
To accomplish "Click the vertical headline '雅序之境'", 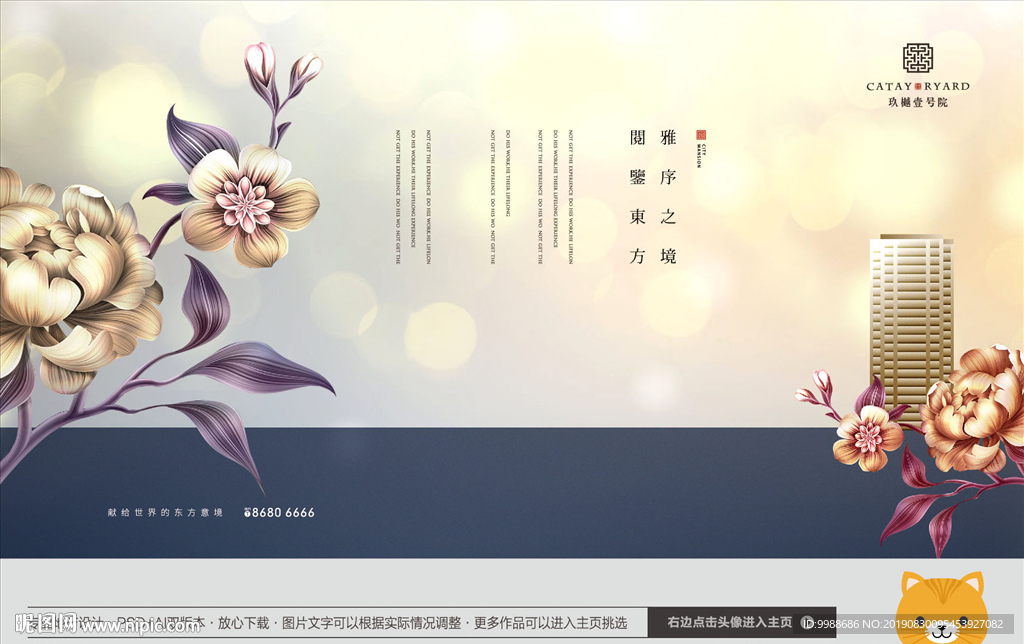I will tap(667, 197).
